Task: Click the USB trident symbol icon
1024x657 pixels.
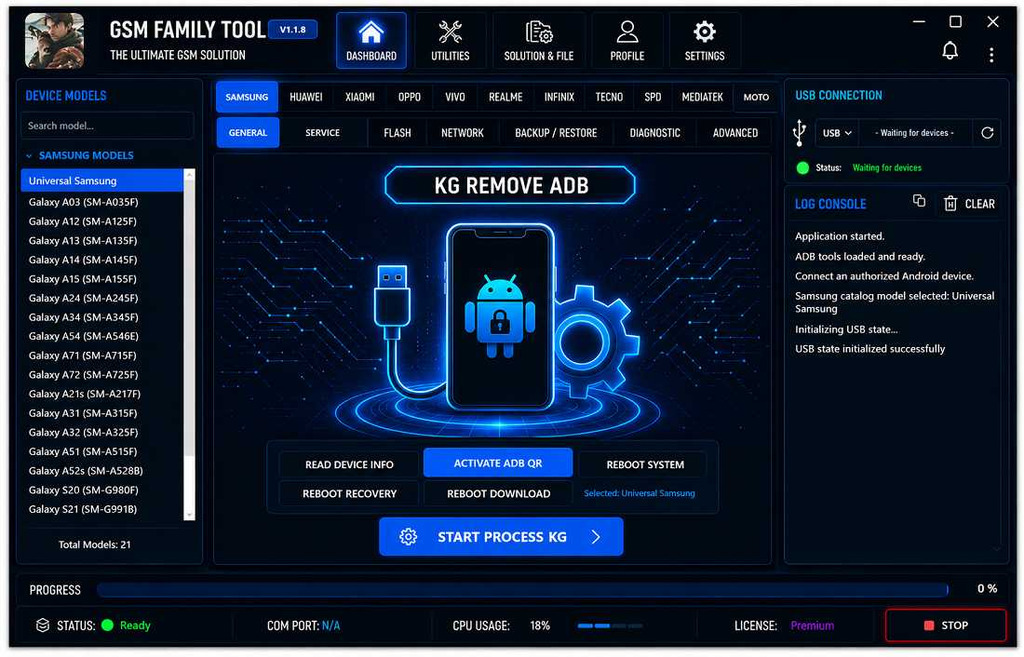Action: pos(799,132)
